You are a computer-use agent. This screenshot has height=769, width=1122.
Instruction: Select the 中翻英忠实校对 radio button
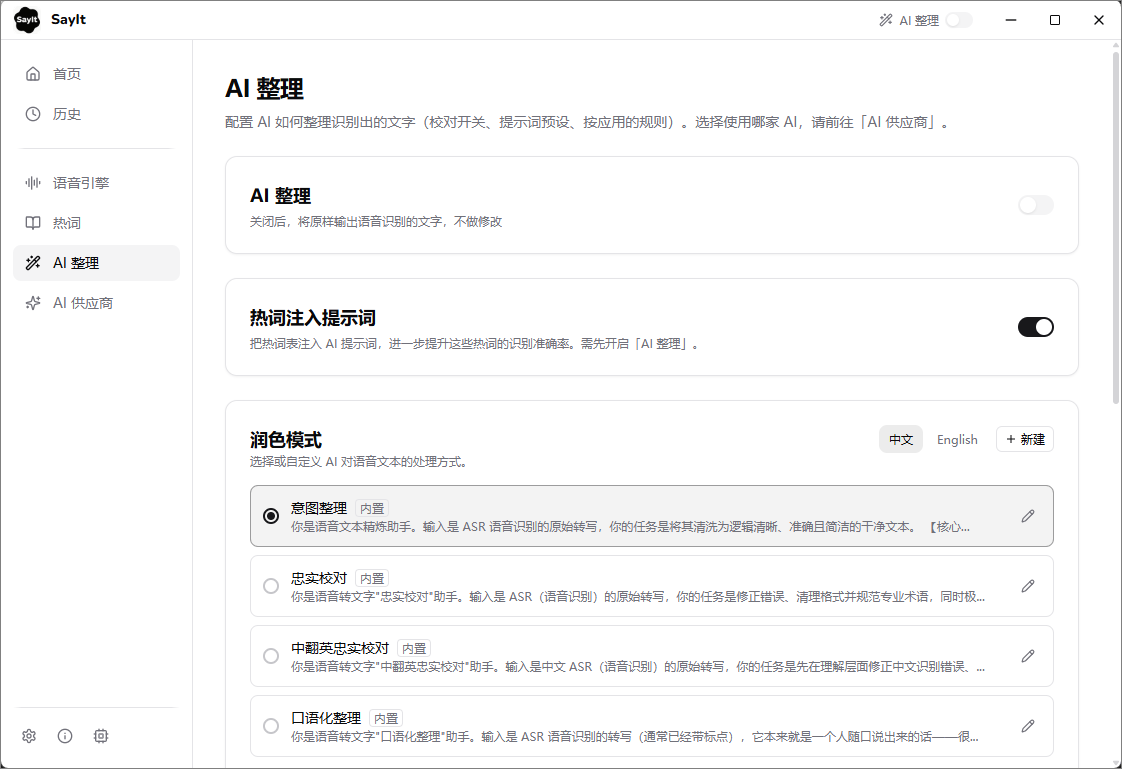tap(270, 656)
